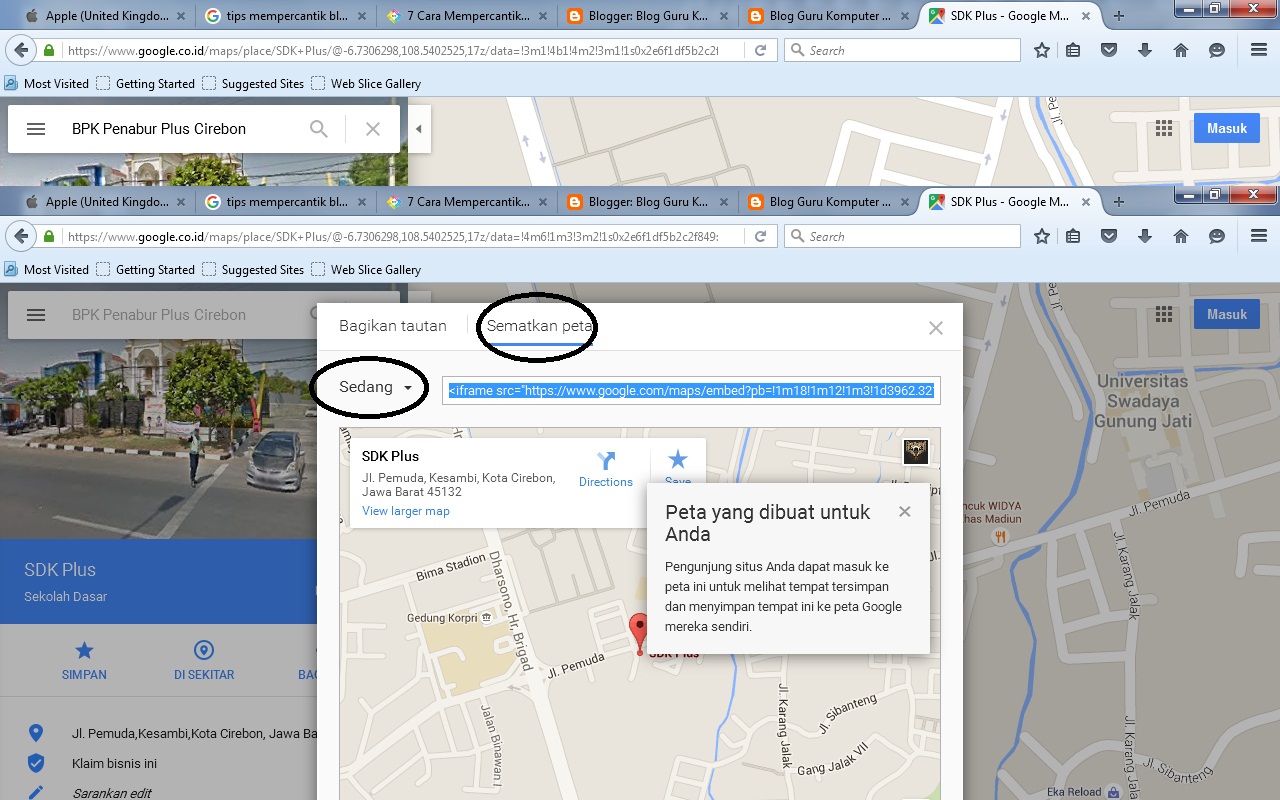The width and height of the screenshot is (1280, 800).
Task: Open Firefox hamburger menu in upper browser
Action: (x=1259, y=50)
